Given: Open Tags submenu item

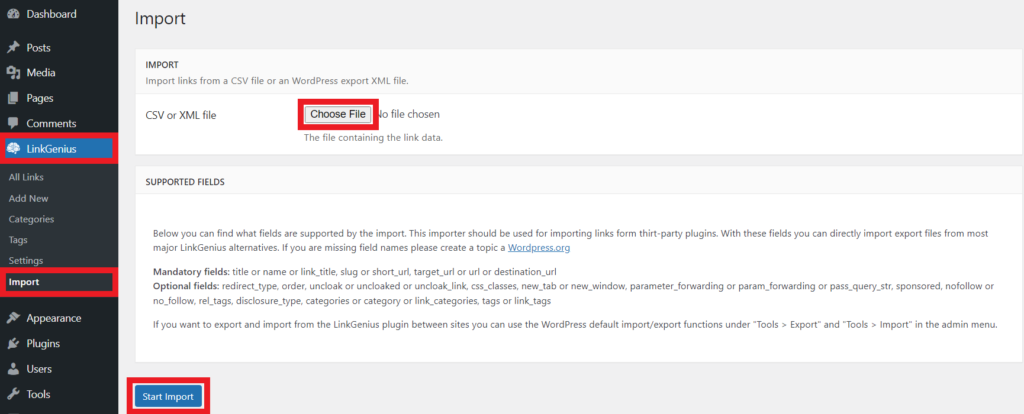Looking at the screenshot, I should 18,240.
